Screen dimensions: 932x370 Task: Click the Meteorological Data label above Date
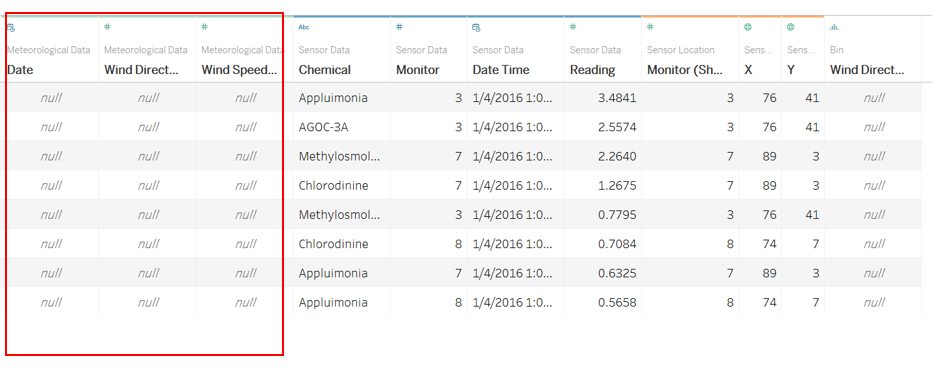[49, 50]
